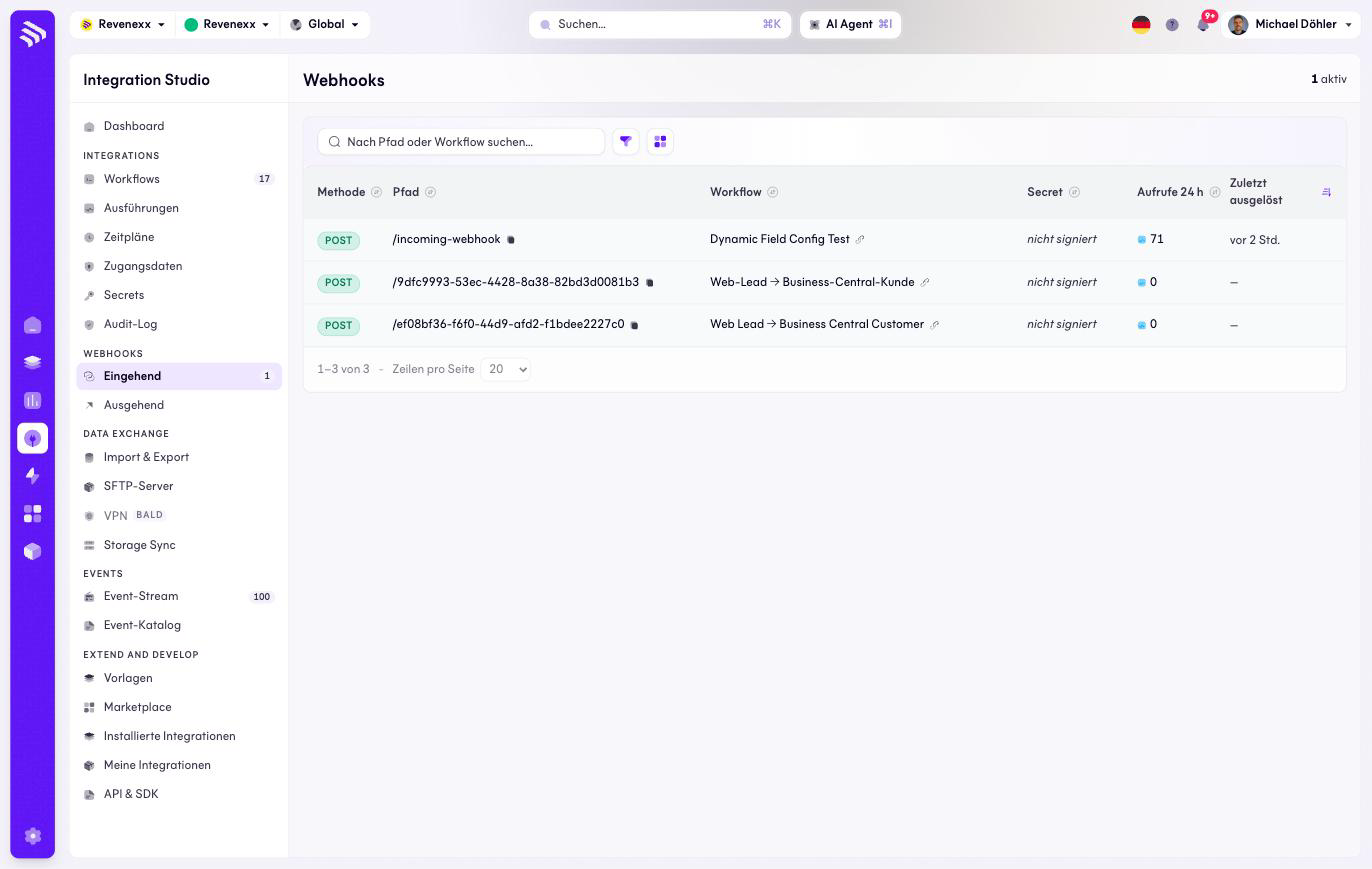Select Eingehend webhooks

(x=179, y=376)
